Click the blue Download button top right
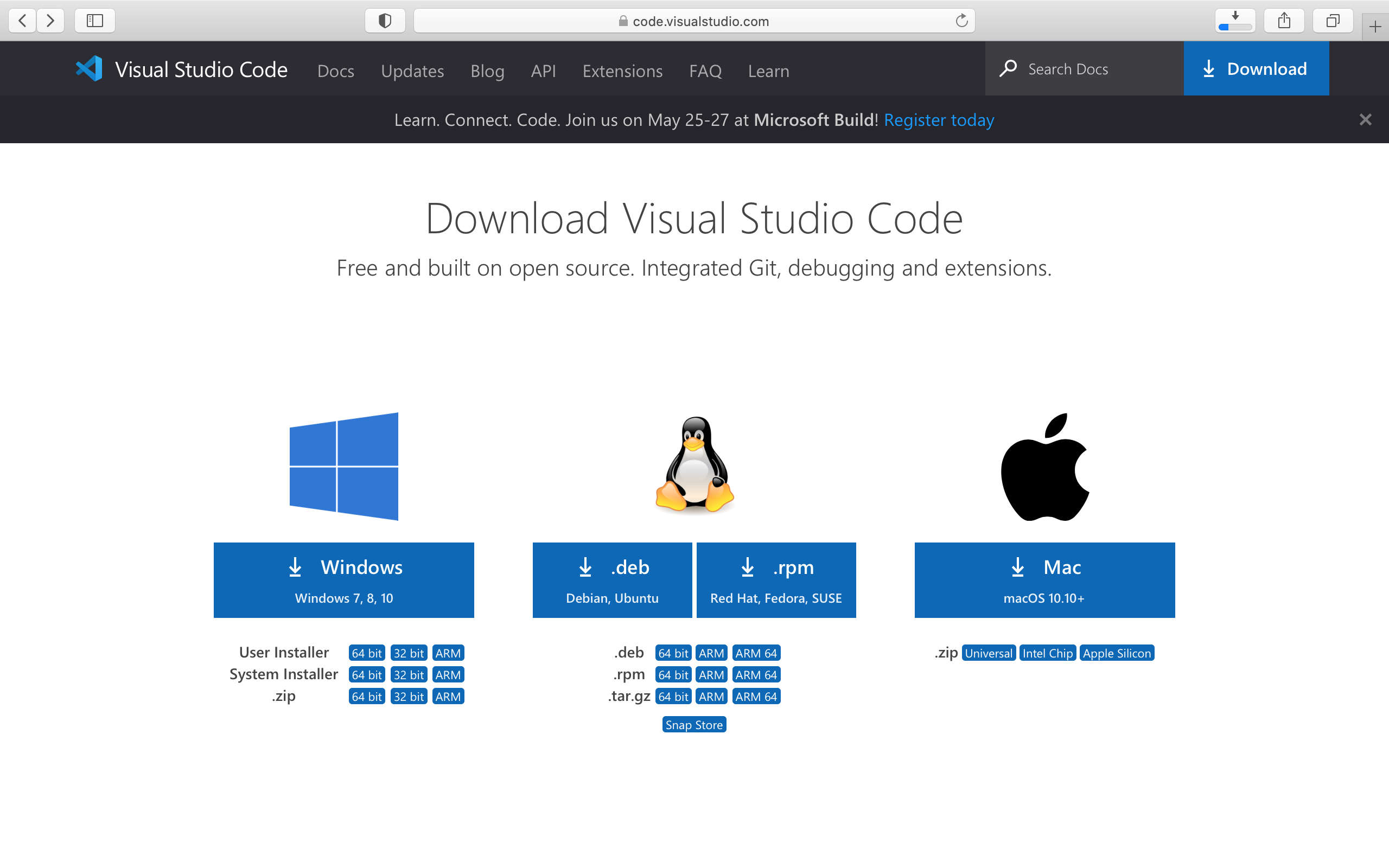The image size is (1389, 868). [x=1255, y=68]
